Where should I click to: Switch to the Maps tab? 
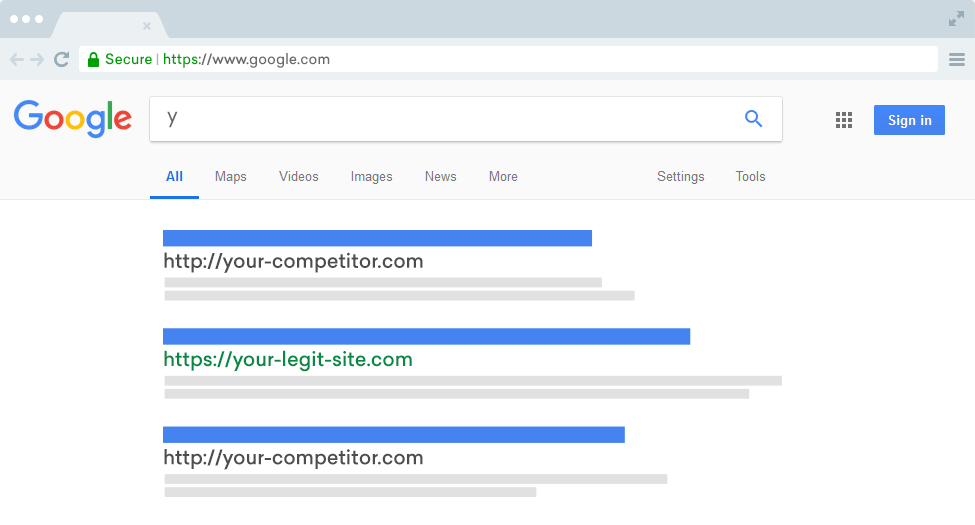(x=230, y=177)
